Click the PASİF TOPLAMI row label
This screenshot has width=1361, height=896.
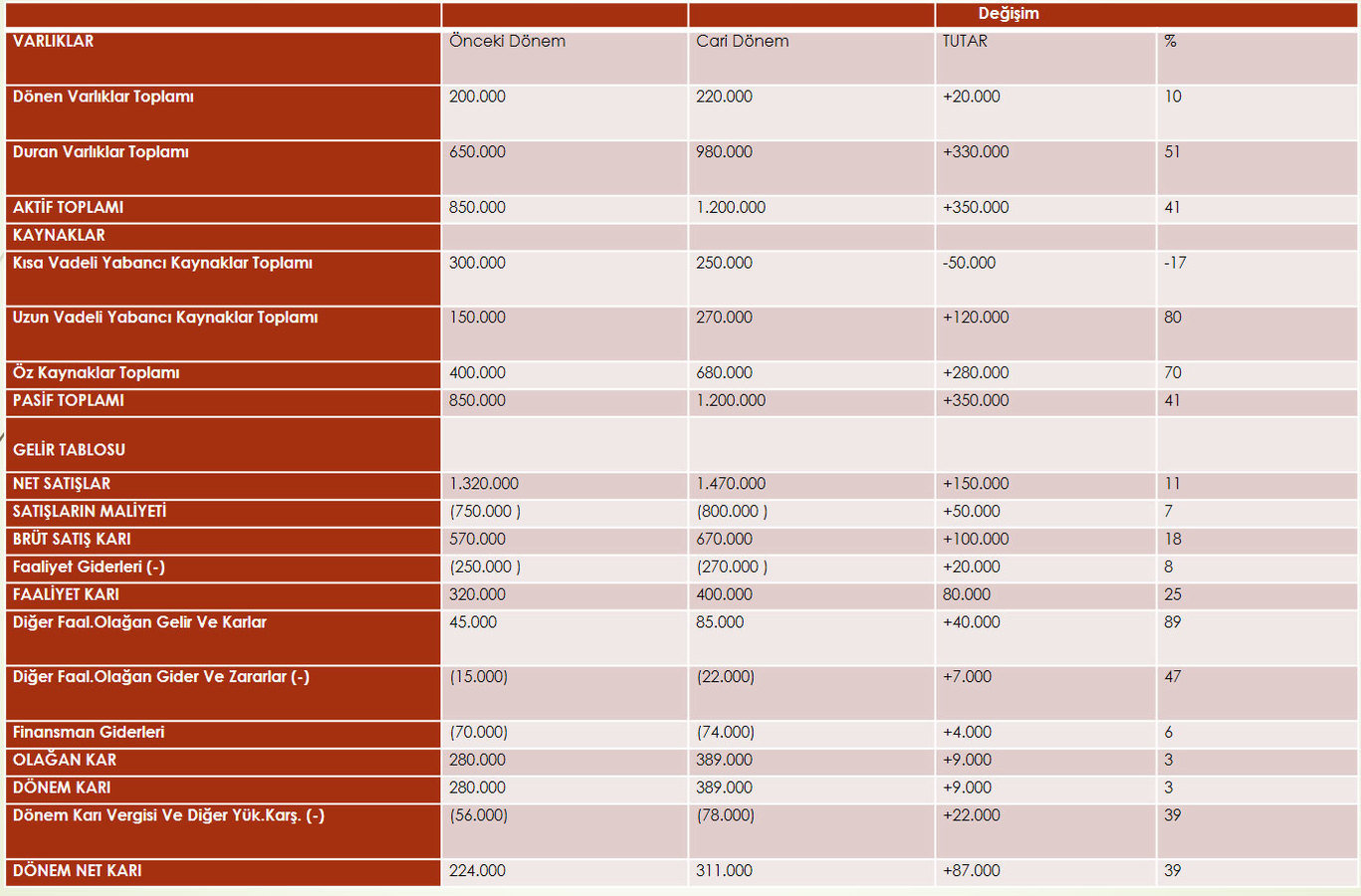(x=68, y=400)
